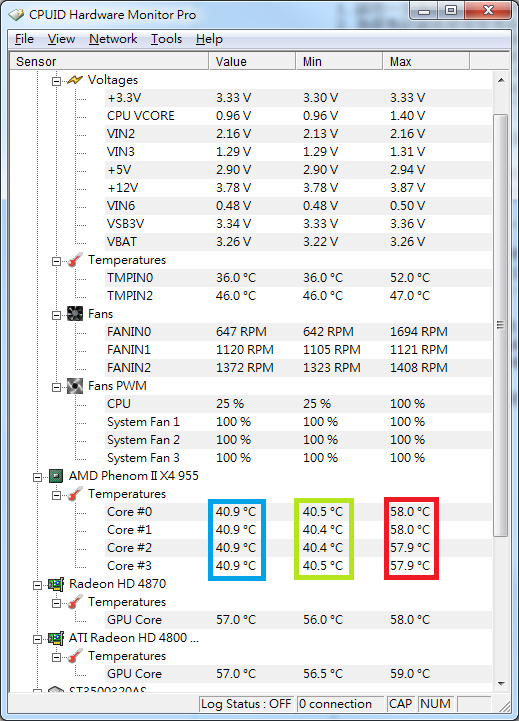Click the Fans group fan icon
519x721 pixels.
tap(75, 314)
